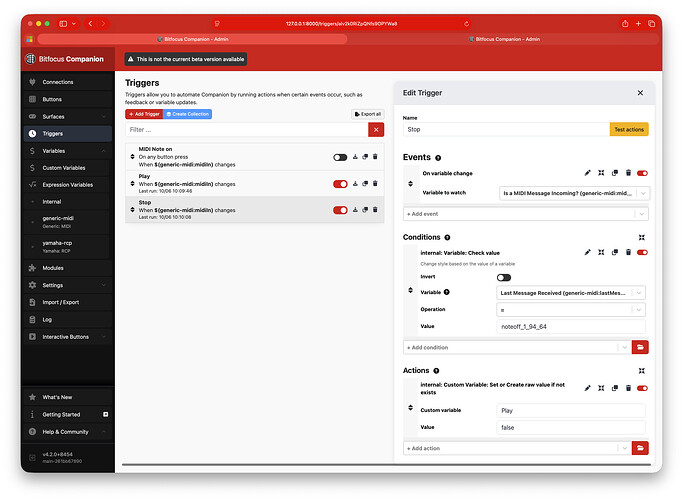Duplicate the Custom Variable action

615,388
